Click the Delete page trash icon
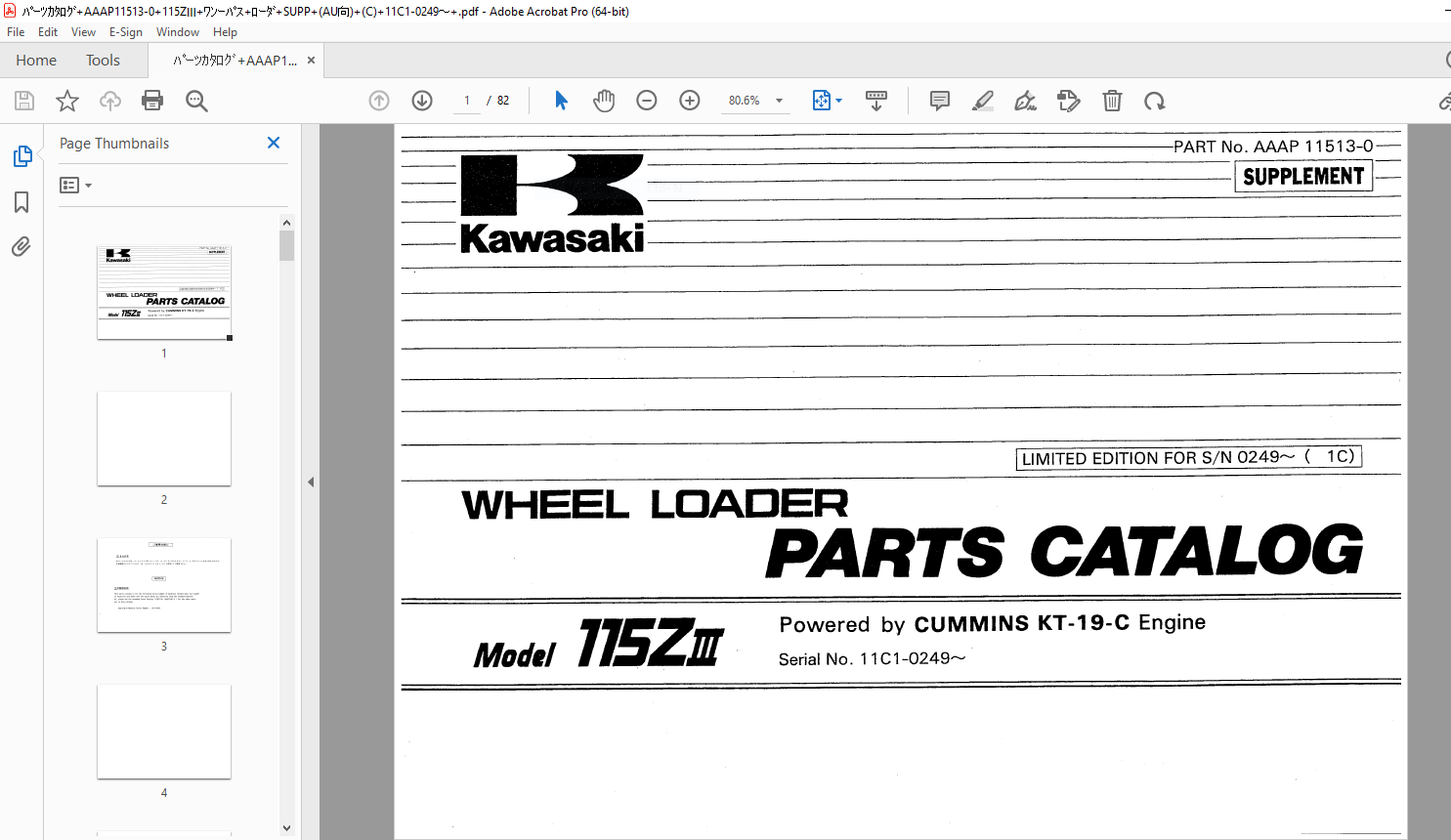 (x=1112, y=101)
